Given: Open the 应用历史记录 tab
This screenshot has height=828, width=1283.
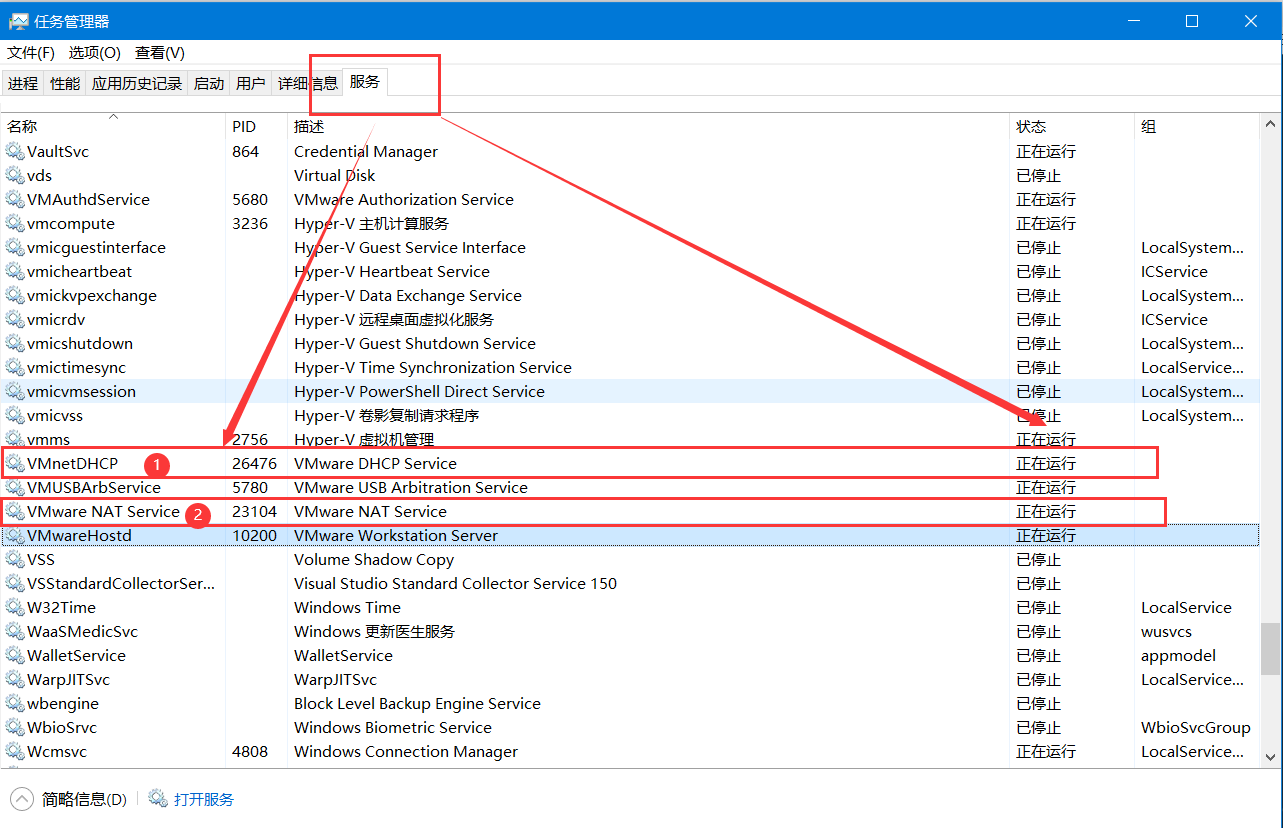Looking at the screenshot, I should coord(137,83).
